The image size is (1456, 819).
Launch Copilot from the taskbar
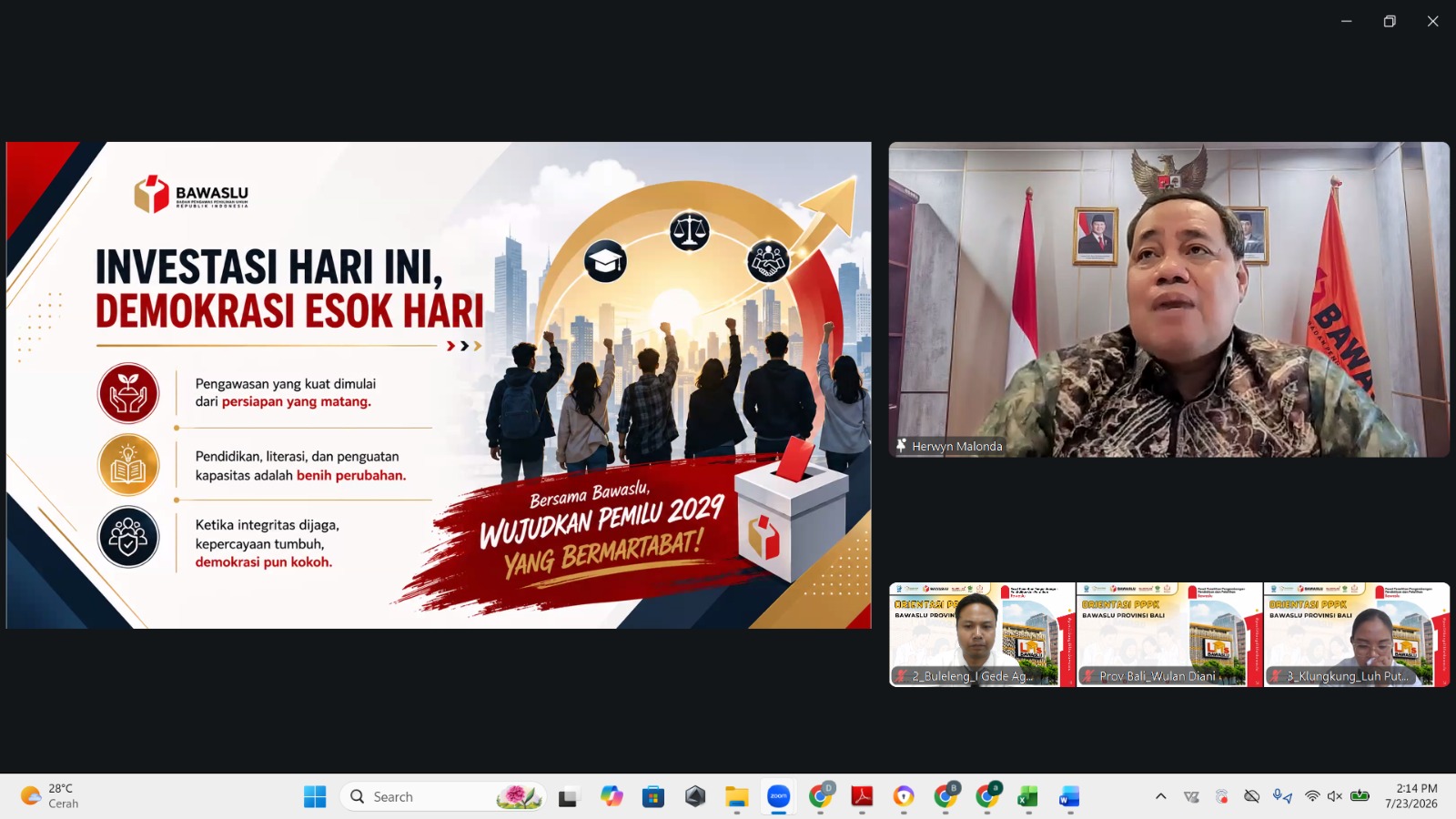[x=612, y=797]
